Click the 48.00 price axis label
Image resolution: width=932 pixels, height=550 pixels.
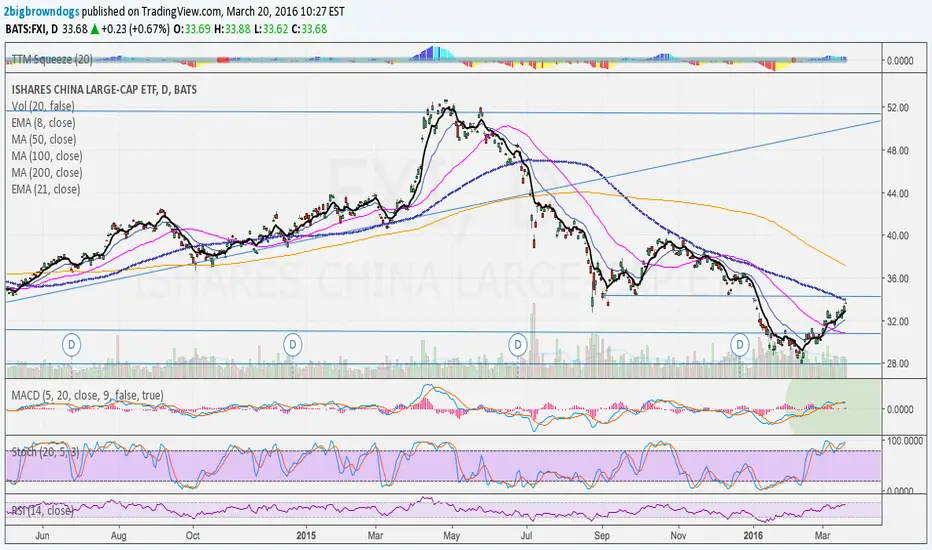click(898, 150)
